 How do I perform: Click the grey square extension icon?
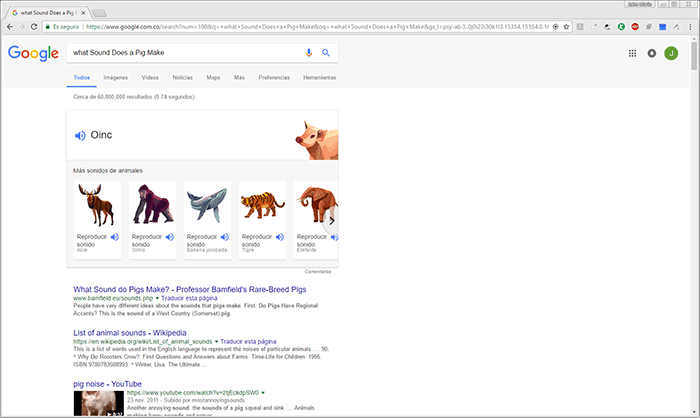pos(580,27)
